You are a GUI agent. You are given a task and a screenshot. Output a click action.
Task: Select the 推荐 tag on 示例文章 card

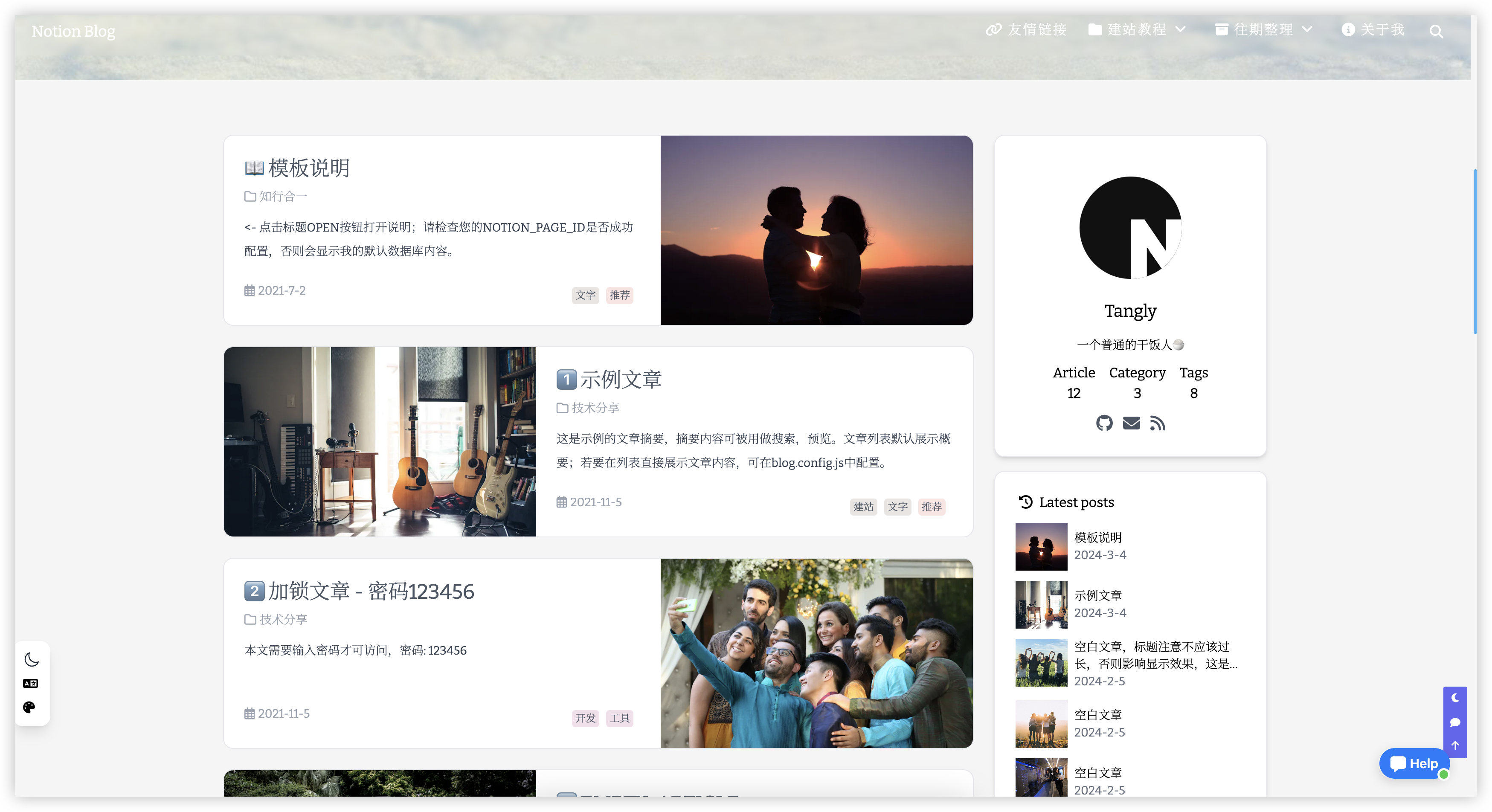pyautogui.click(x=932, y=507)
